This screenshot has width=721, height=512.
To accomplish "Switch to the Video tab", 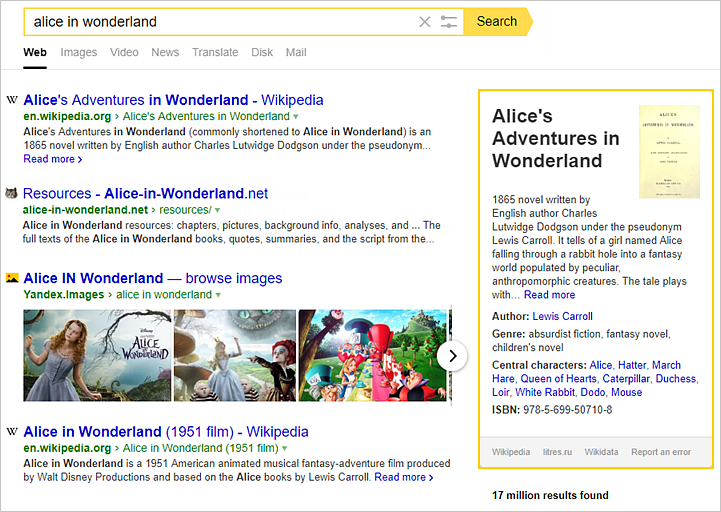I will pyautogui.click(x=124, y=52).
